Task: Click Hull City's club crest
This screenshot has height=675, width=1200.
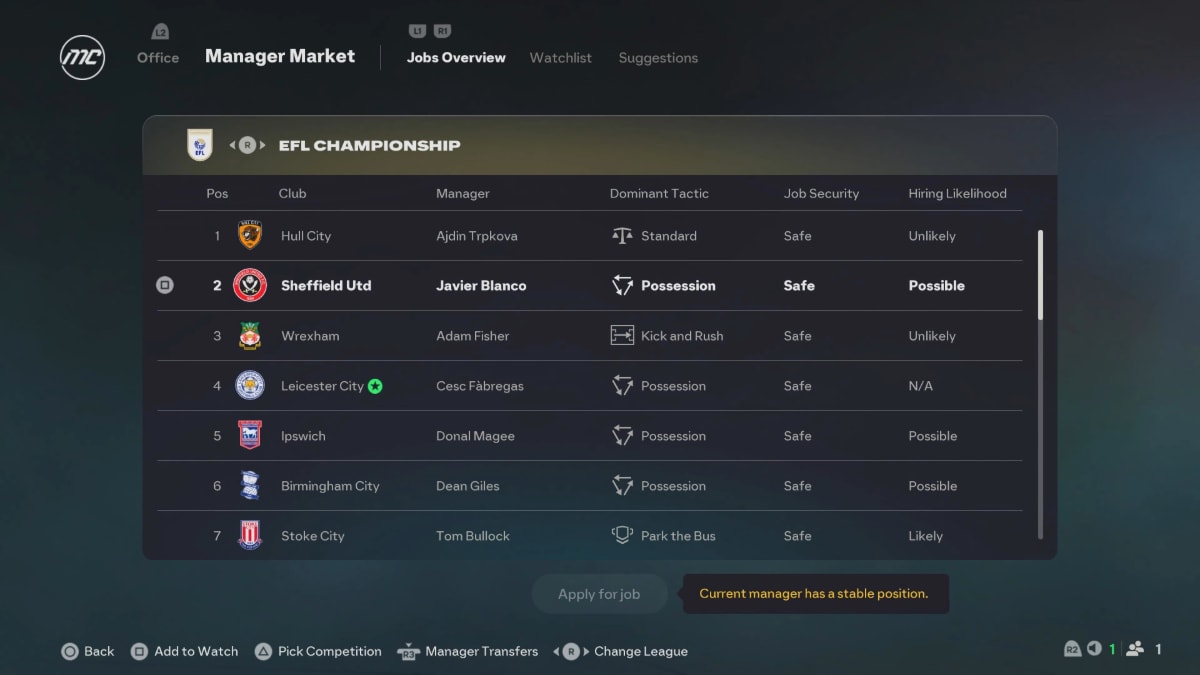Action: (249, 235)
